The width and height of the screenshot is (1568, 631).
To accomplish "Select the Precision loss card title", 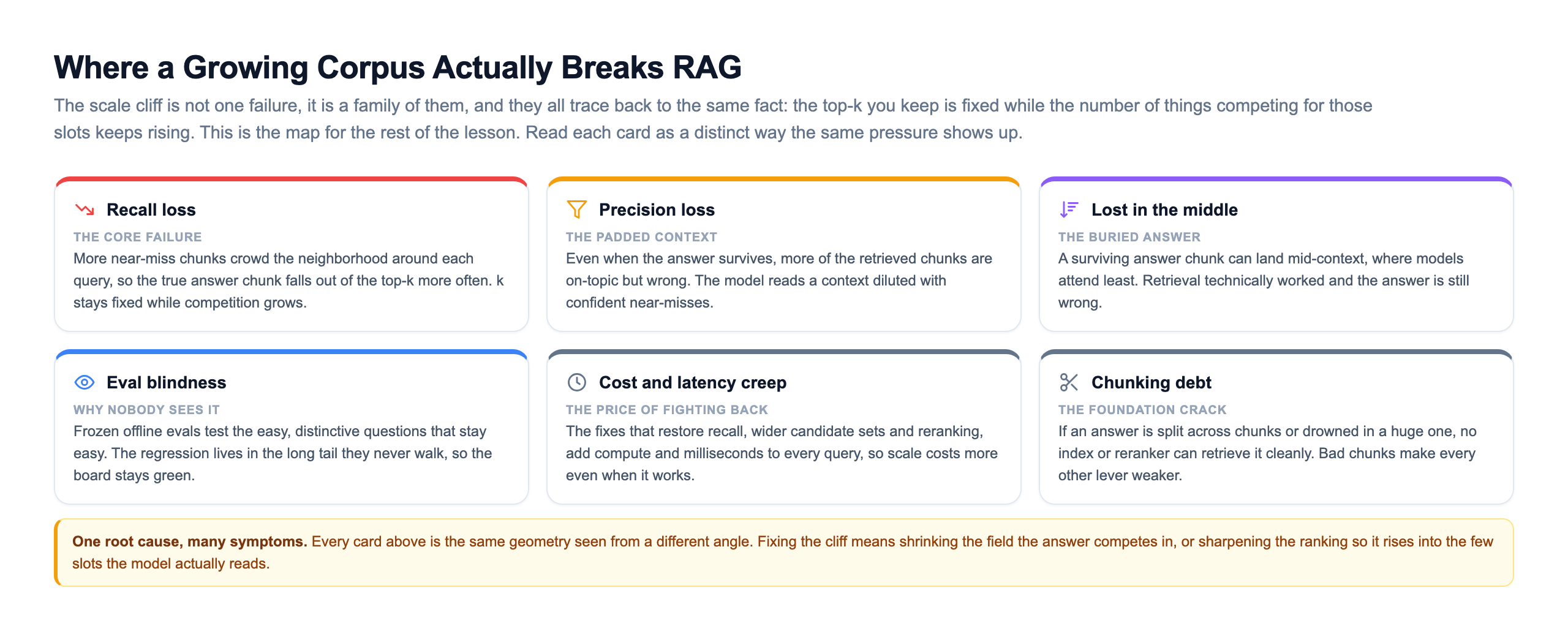I will point(657,210).
